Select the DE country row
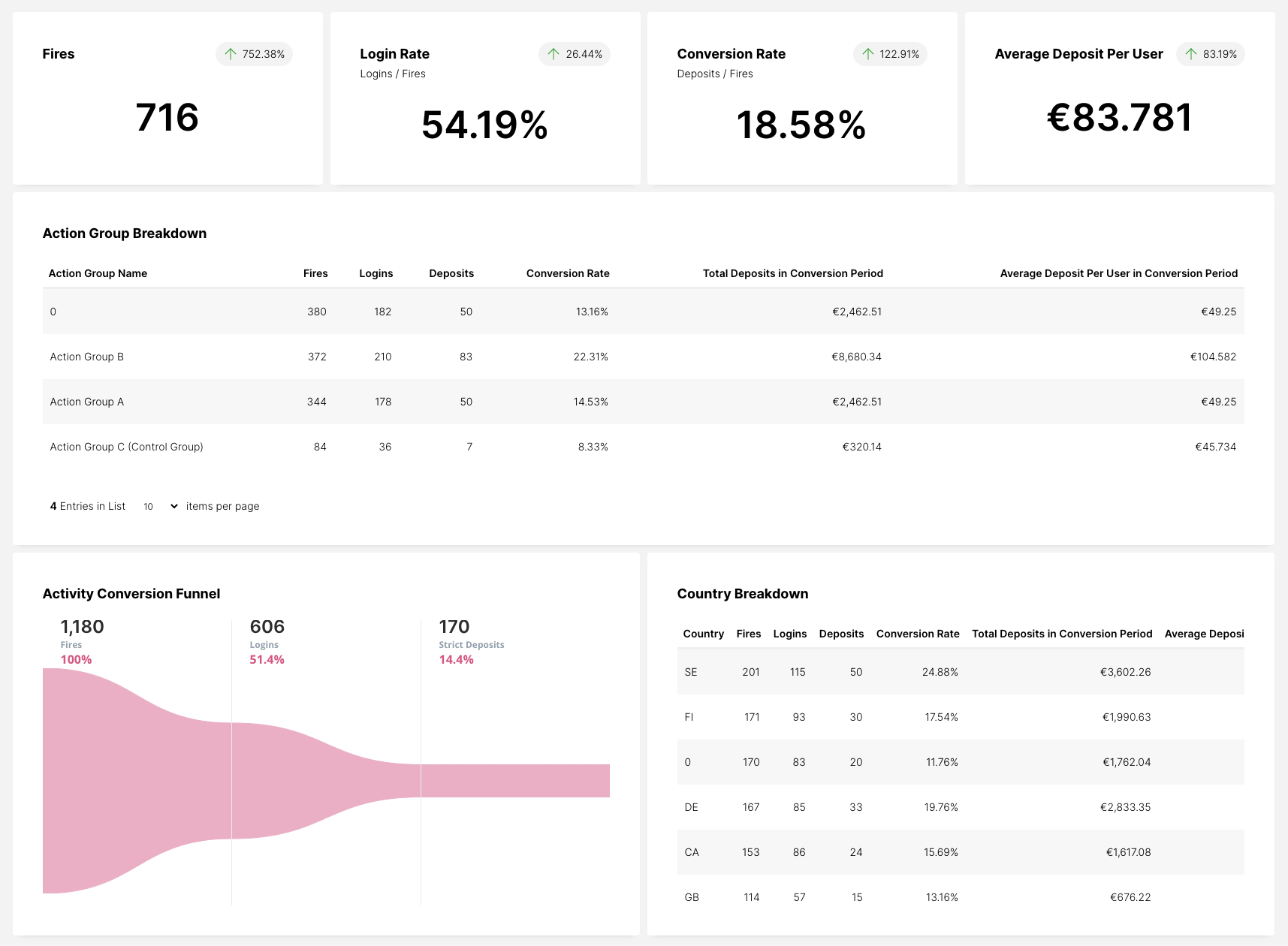 691,807
